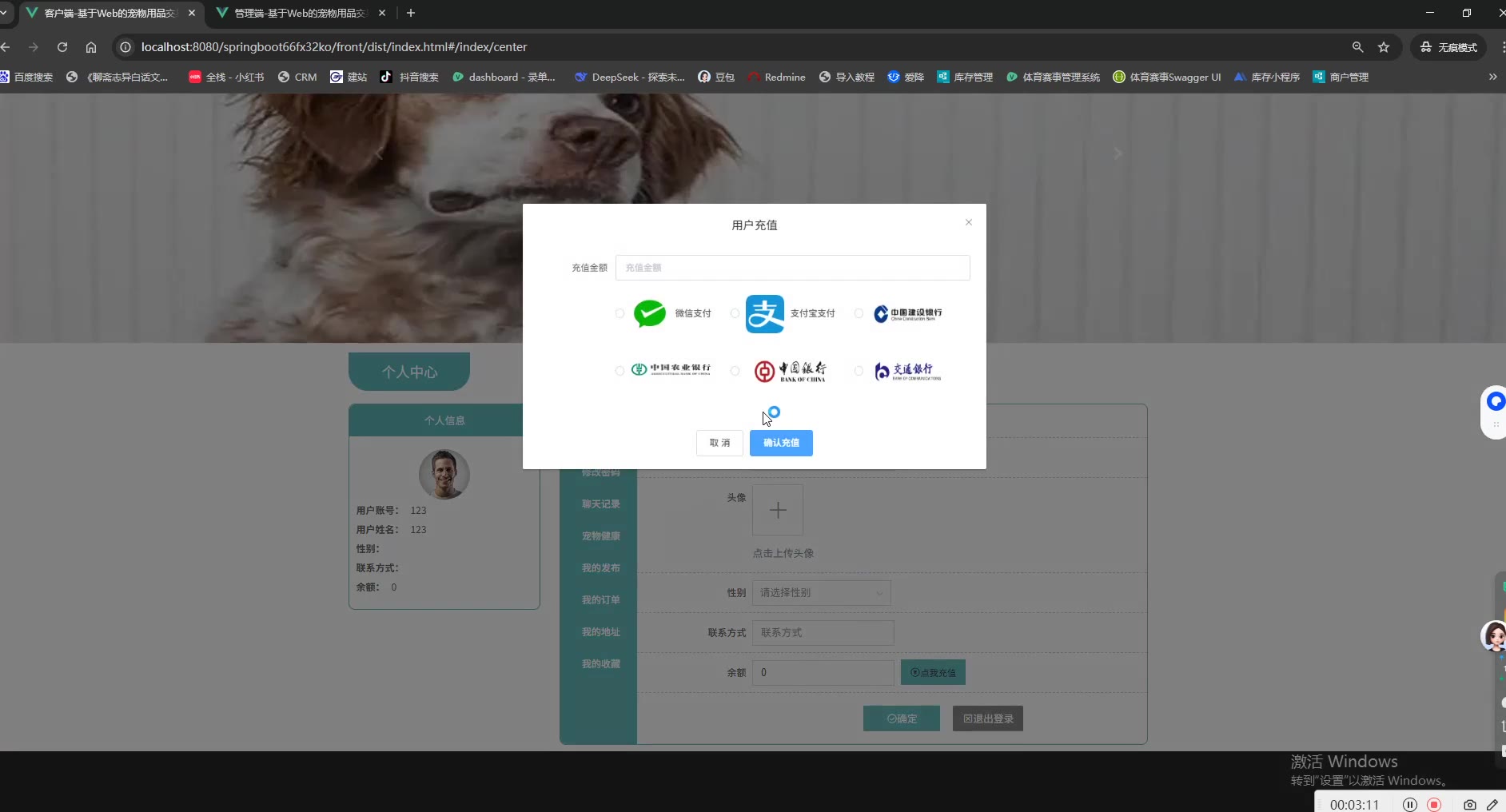View site information icon in address bar

pos(125,47)
